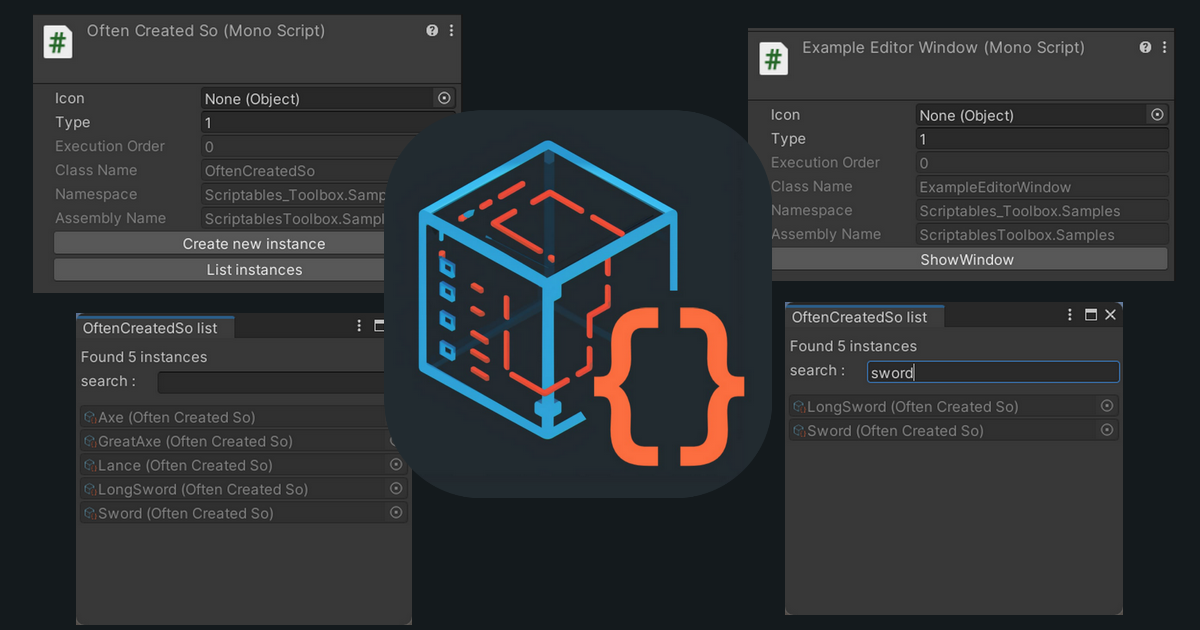Click the object picker on the Lance entry

point(395,464)
